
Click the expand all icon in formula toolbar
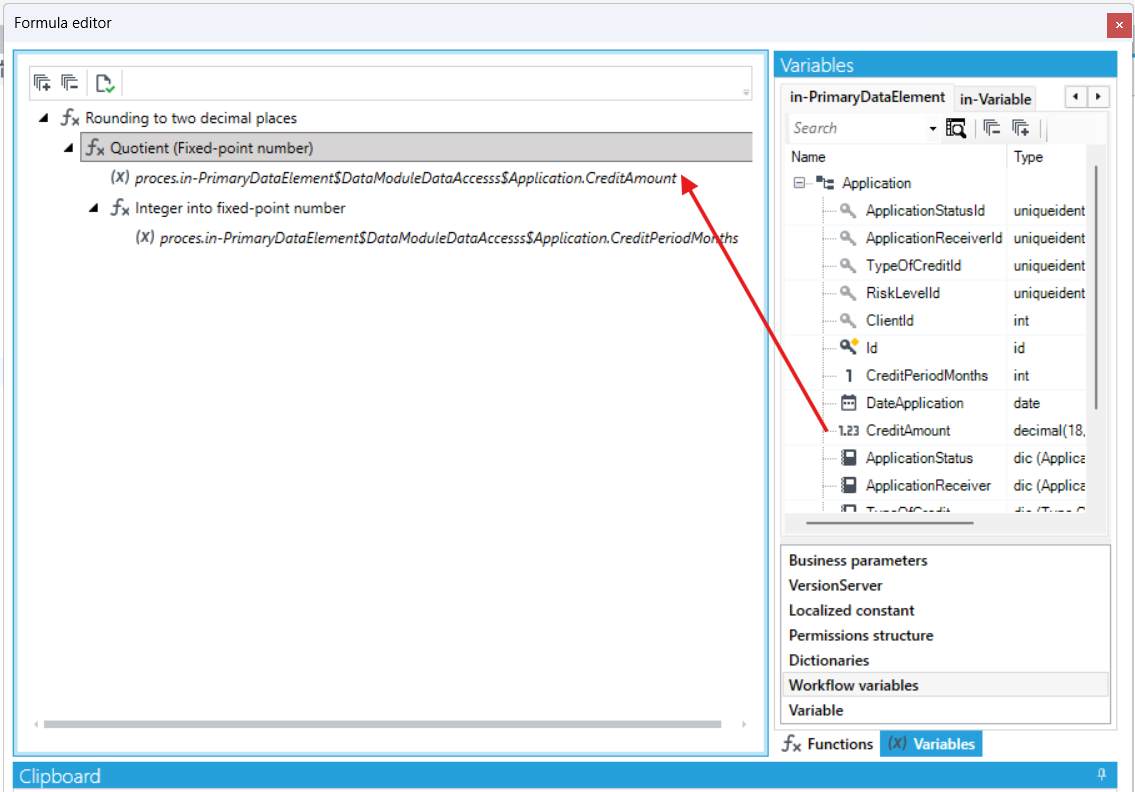tap(42, 83)
